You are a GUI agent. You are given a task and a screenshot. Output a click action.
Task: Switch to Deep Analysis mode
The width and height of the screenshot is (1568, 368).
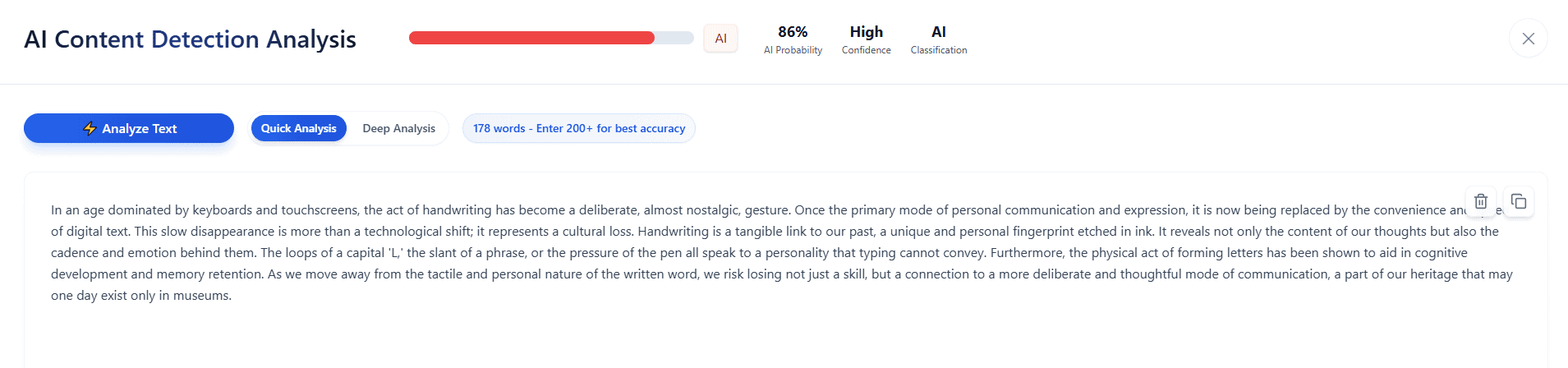(398, 128)
